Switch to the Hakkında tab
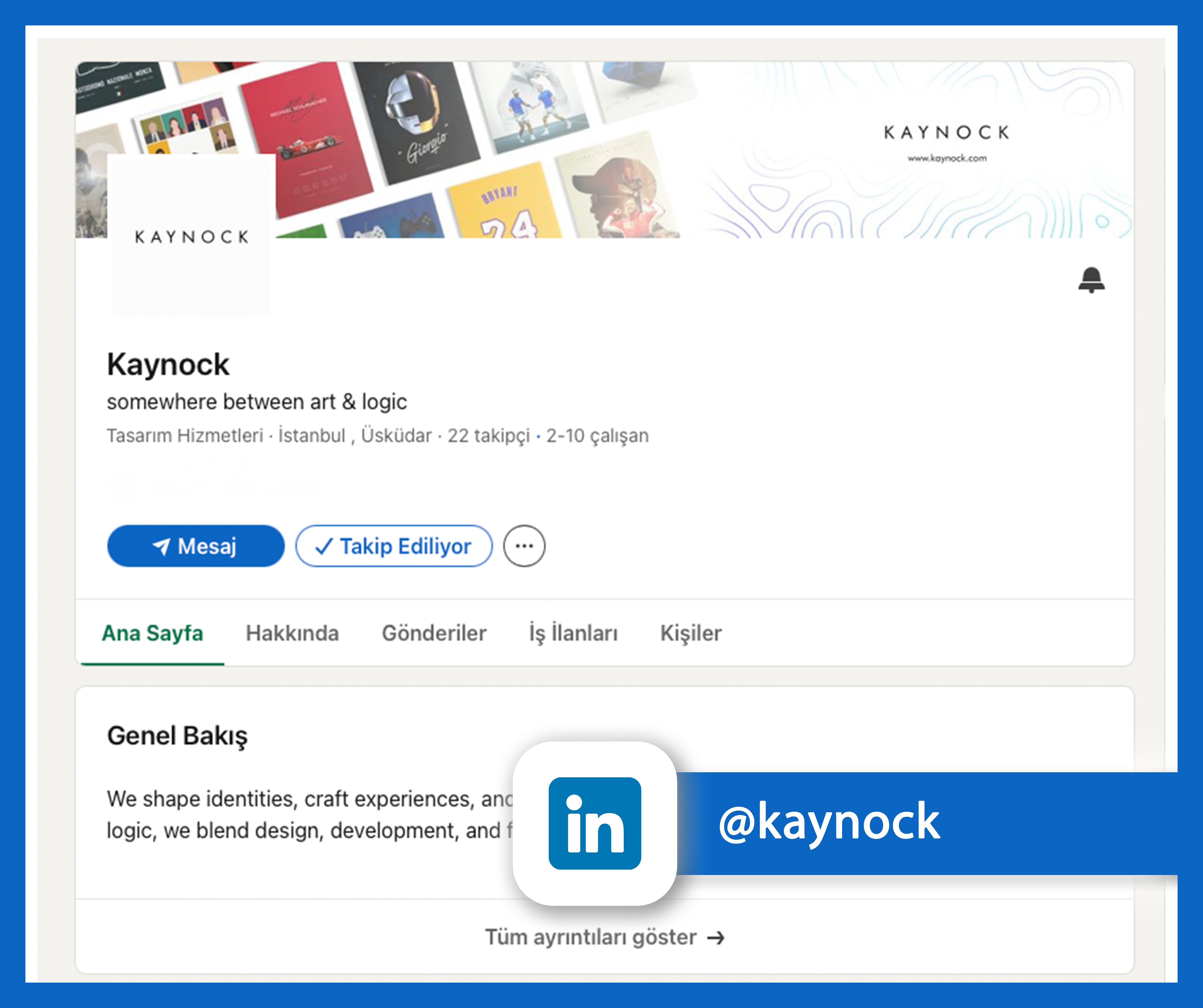Image resolution: width=1203 pixels, height=1008 pixels. coord(292,633)
